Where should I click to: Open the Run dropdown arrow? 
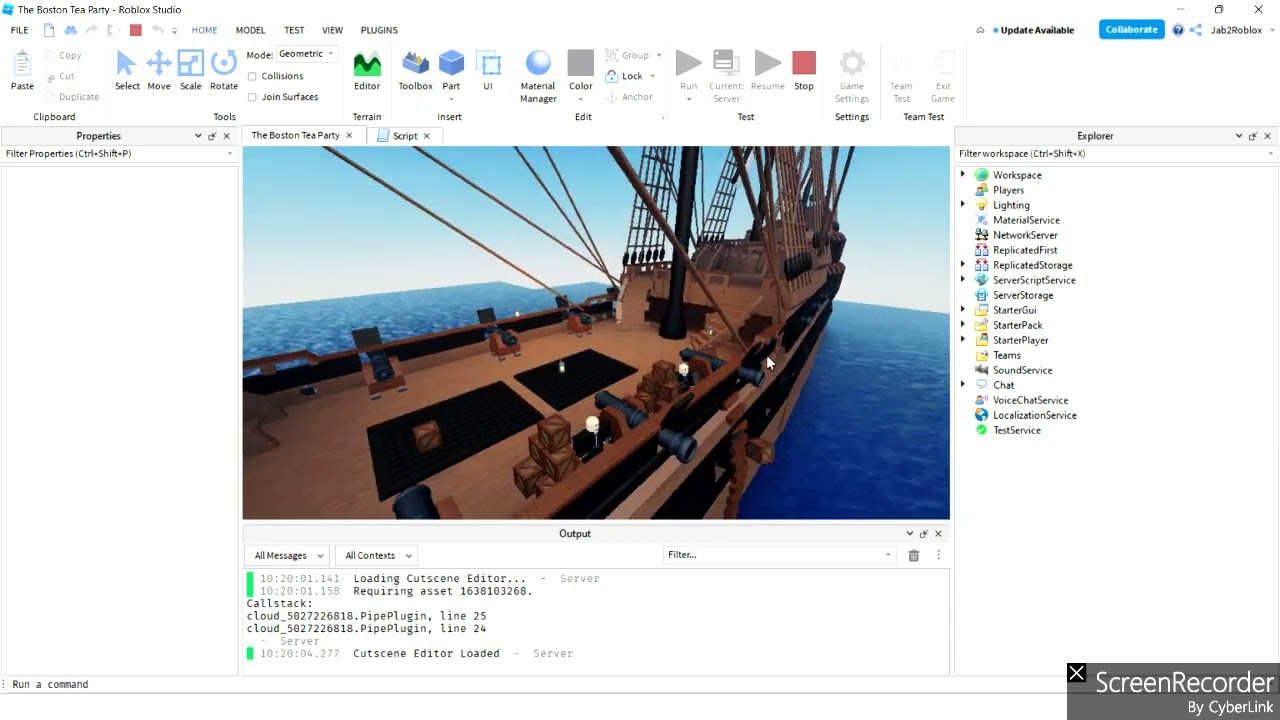pos(688,99)
